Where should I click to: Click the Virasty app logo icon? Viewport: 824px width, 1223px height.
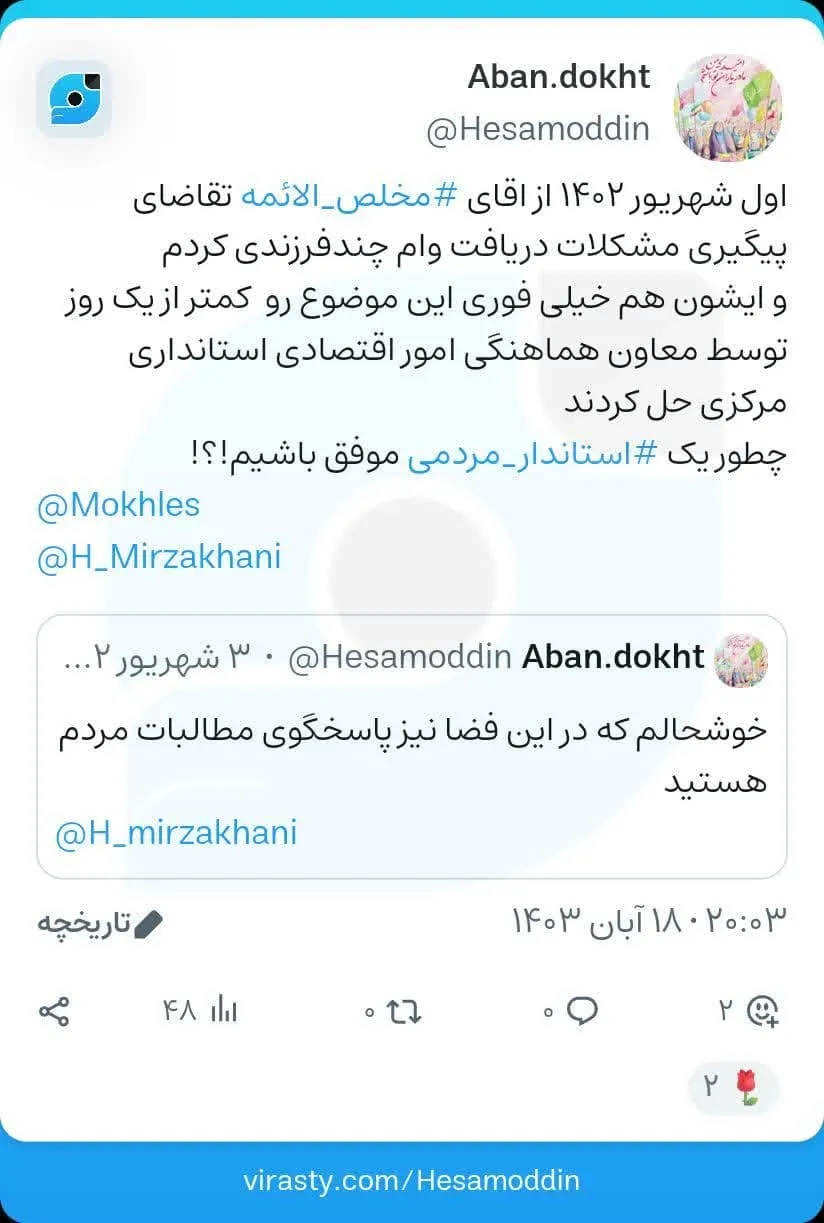point(74,98)
